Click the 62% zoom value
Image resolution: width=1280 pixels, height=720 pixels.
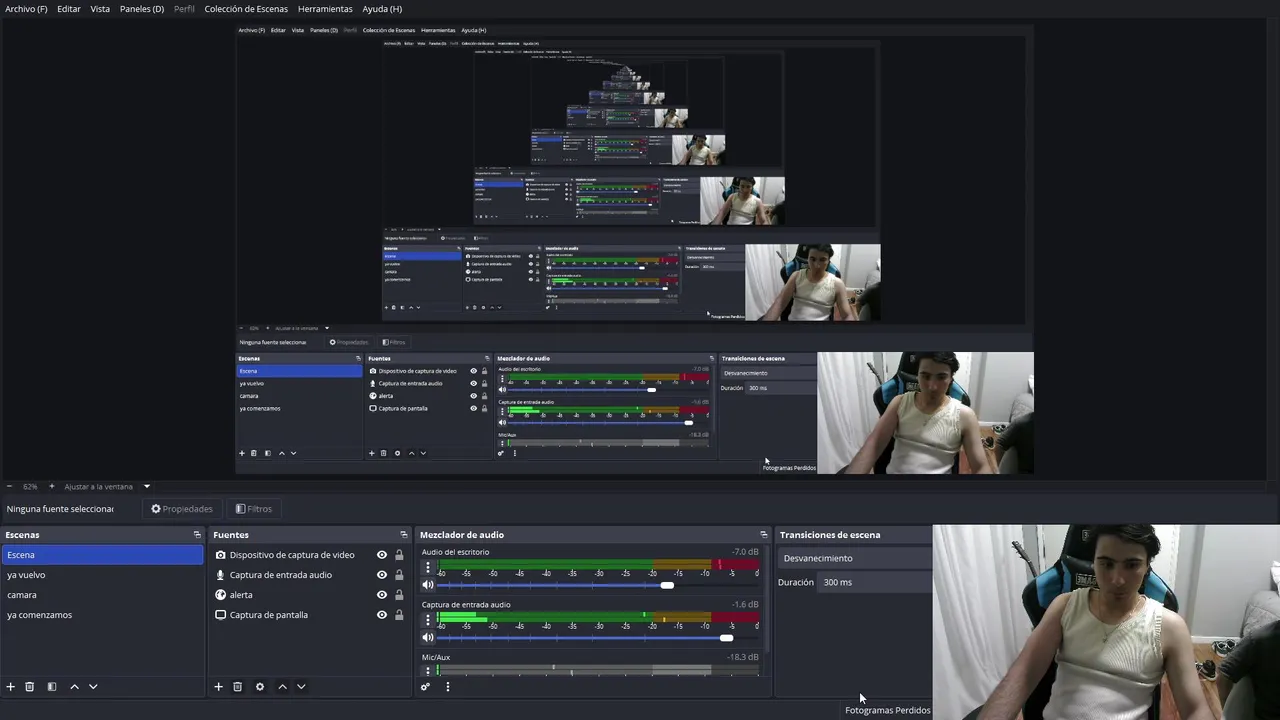[x=30, y=487]
